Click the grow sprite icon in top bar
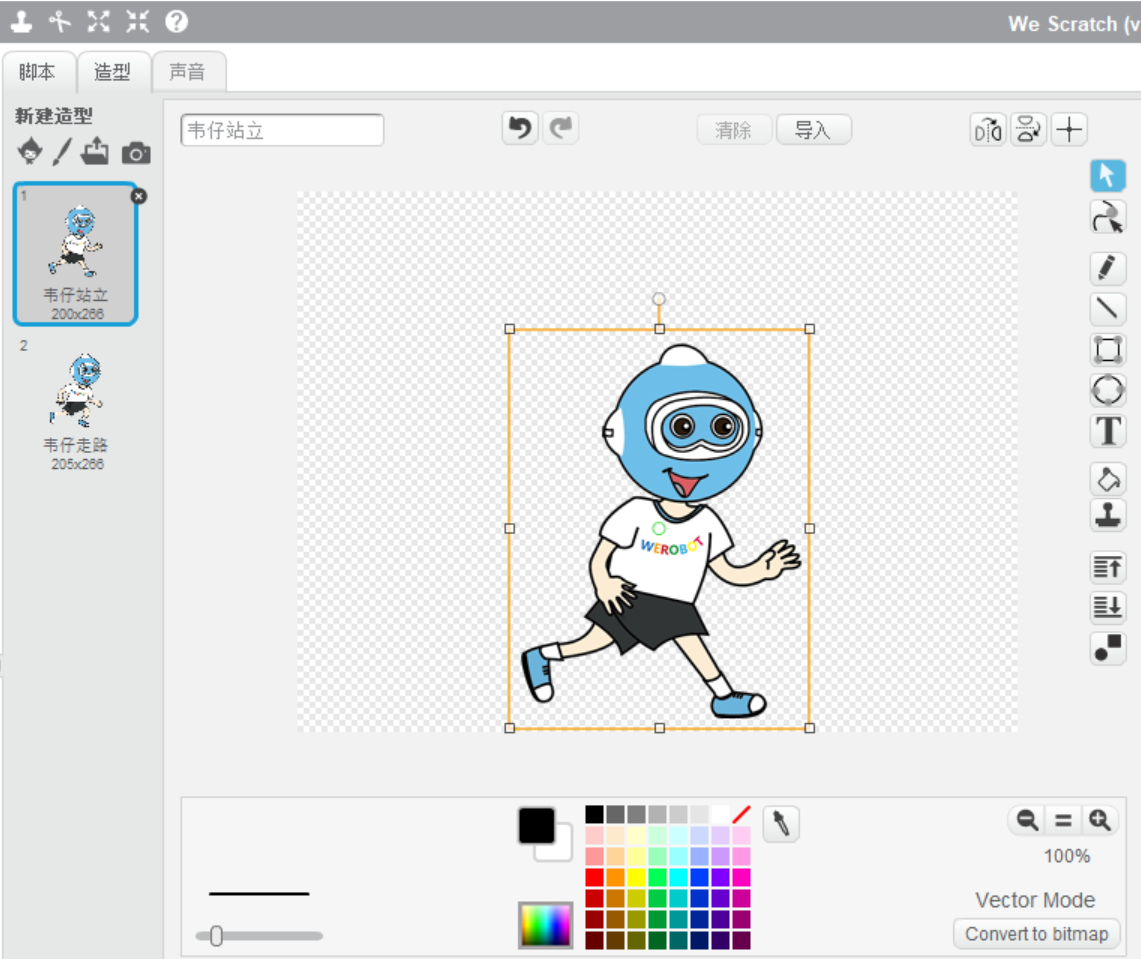This screenshot has height=959, width=1141. (98, 22)
